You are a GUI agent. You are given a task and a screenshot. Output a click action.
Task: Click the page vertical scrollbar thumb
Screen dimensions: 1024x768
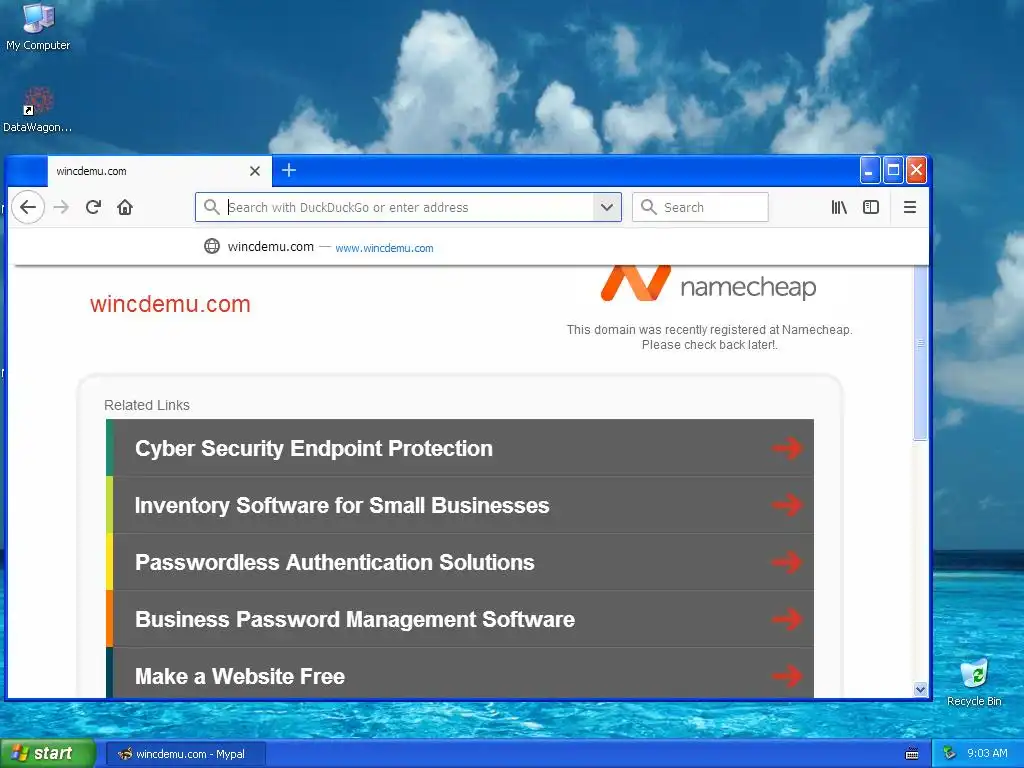point(920,353)
